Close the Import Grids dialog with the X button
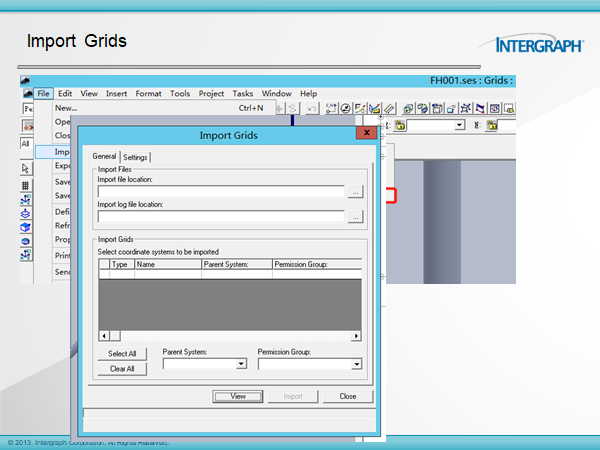This screenshot has height=450, width=600. [367, 133]
